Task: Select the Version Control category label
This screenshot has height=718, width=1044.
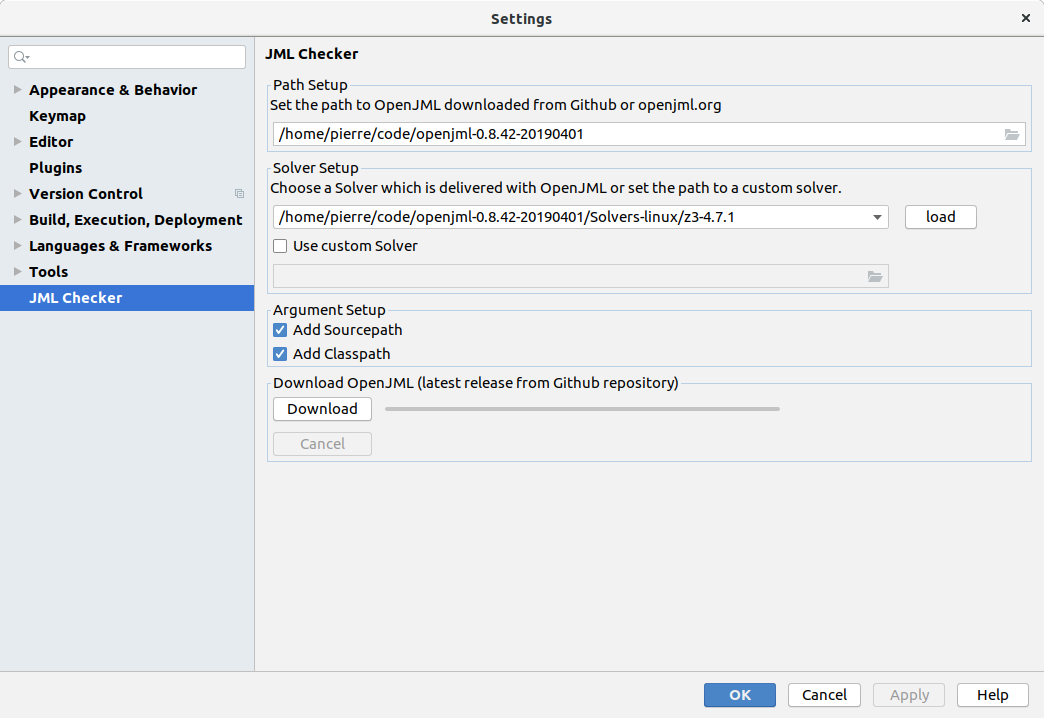Action: pyautogui.click(x=85, y=194)
